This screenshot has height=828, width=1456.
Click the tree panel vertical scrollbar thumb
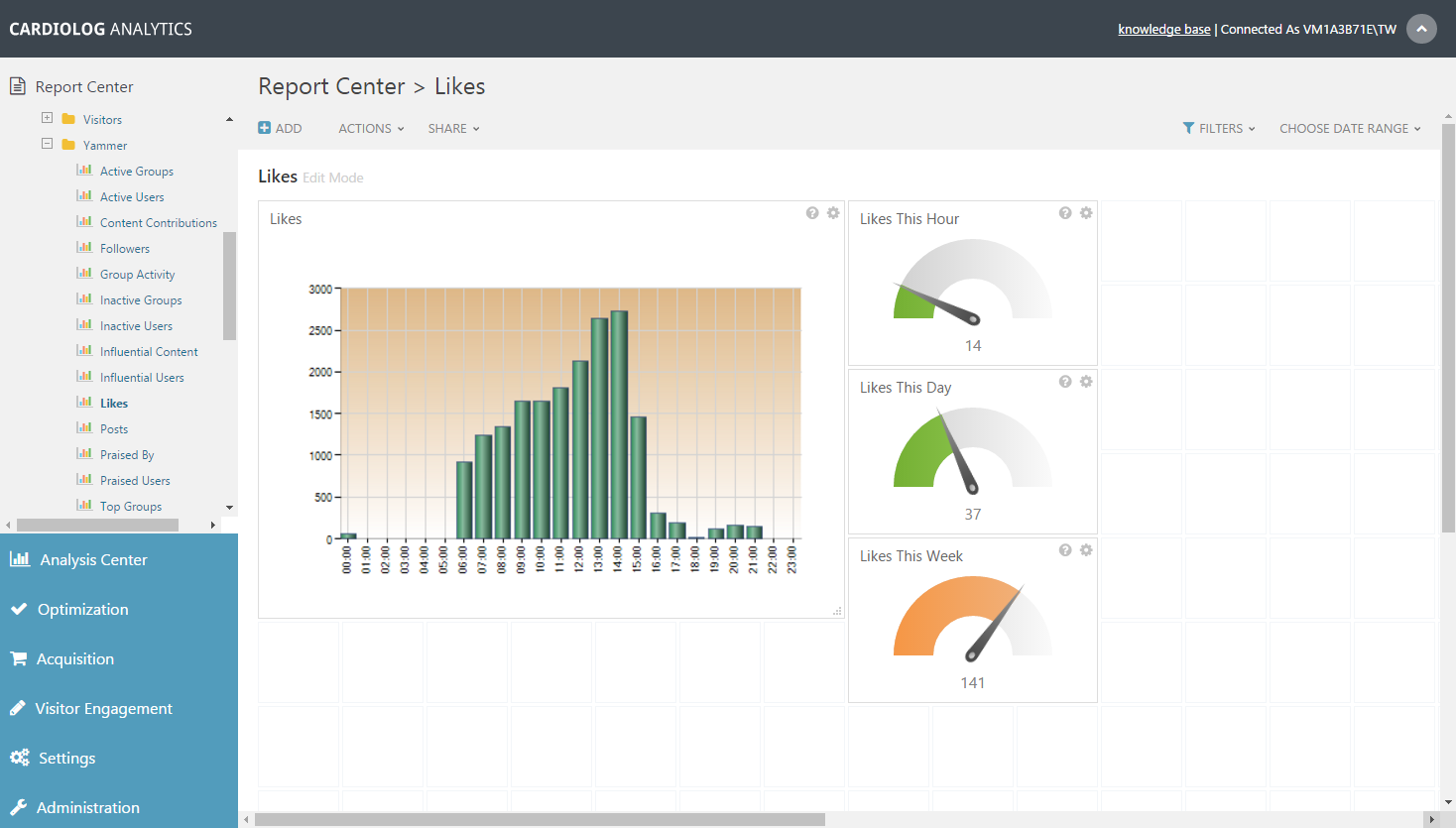pyautogui.click(x=230, y=286)
